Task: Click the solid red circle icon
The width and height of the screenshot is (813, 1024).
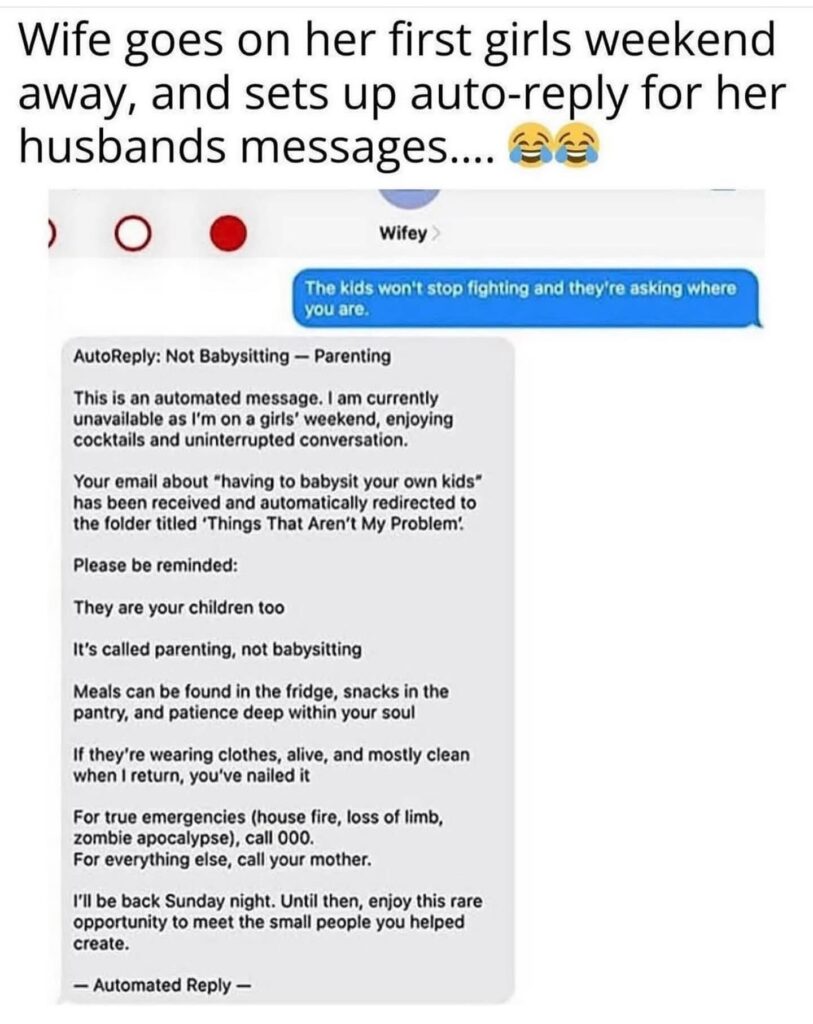Action: (229, 234)
